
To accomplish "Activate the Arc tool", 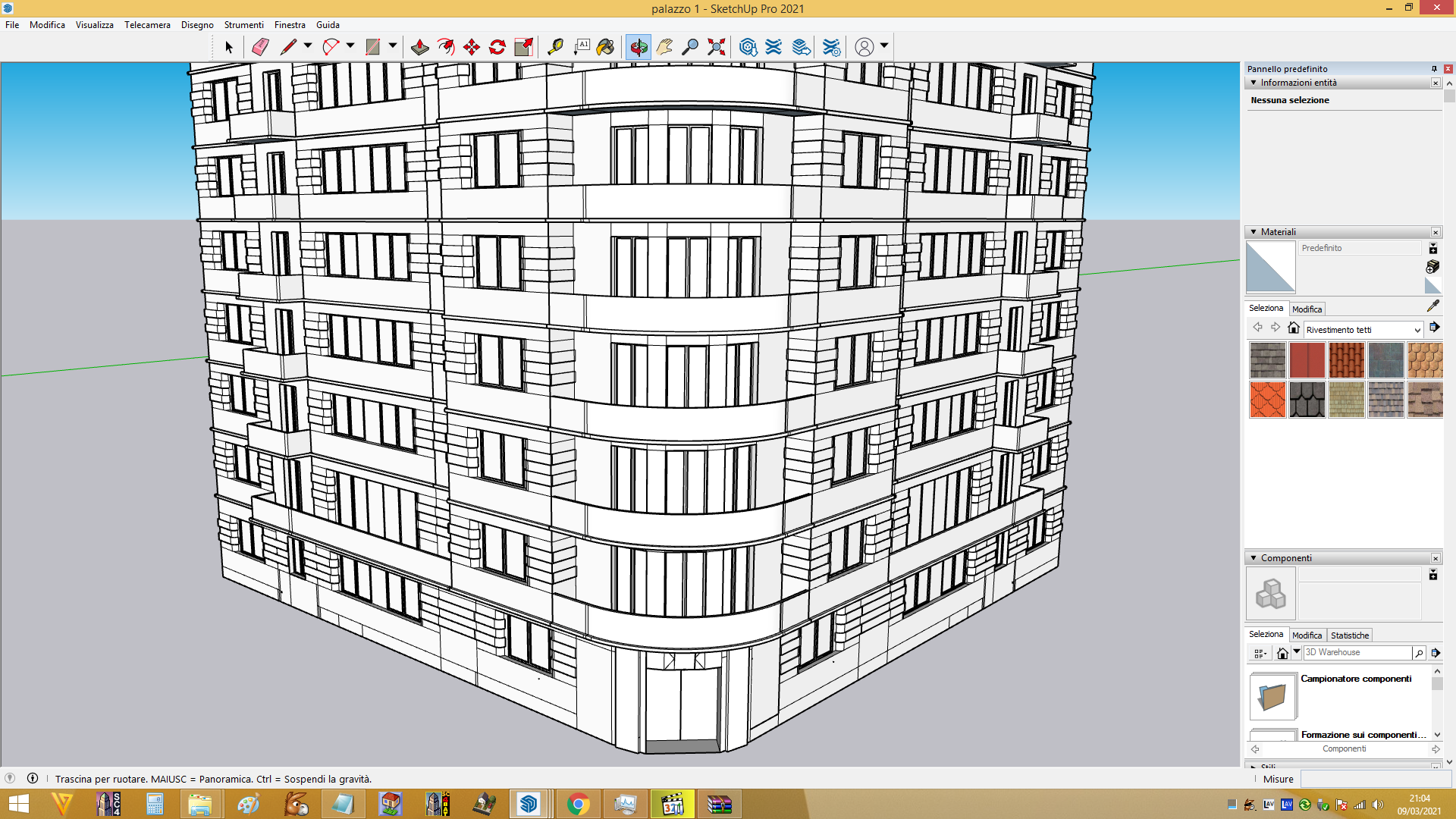I will (x=331, y=47).
